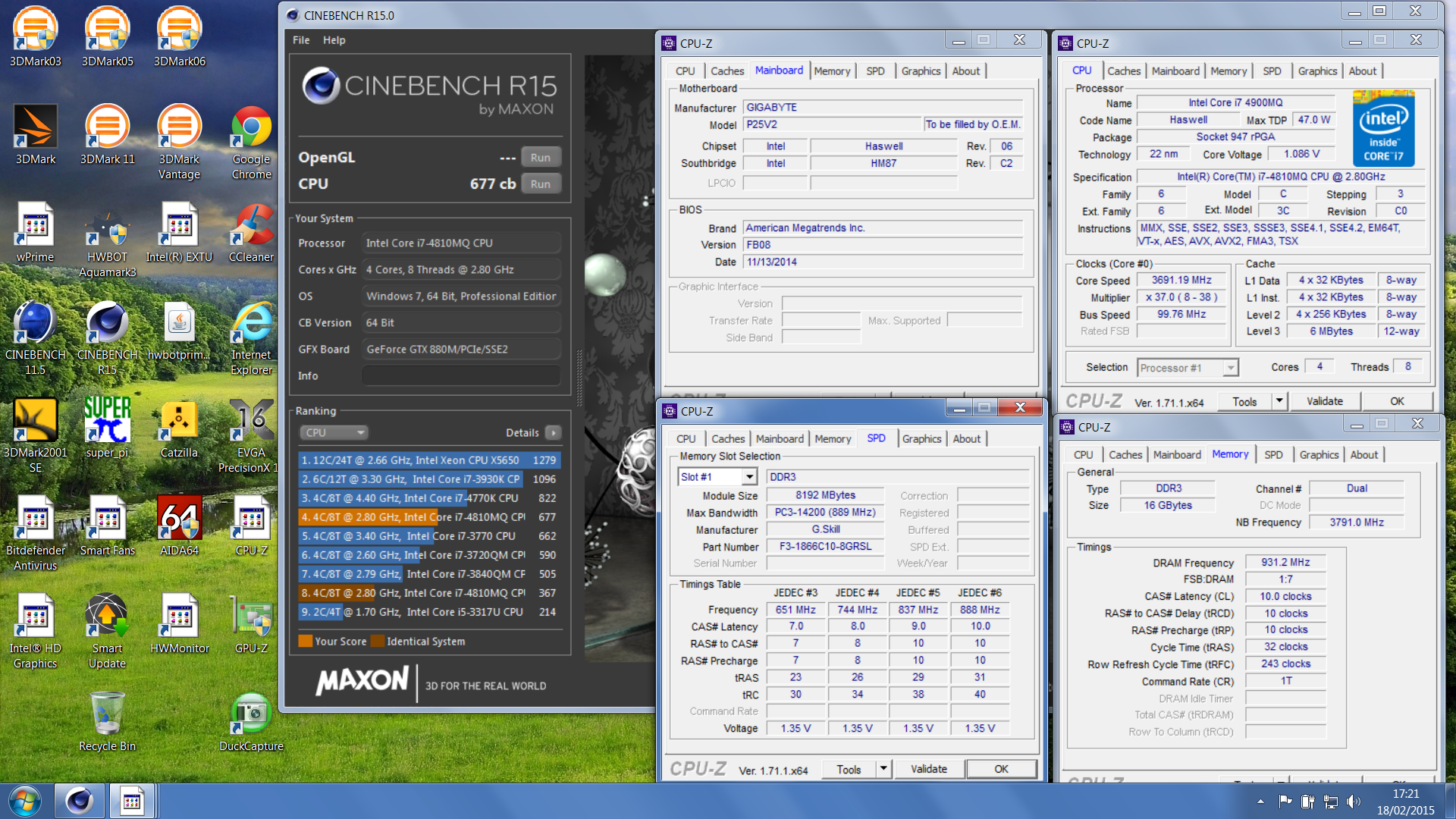This screenshot has height=819, width=1456.
Task: Open the Google Chrome desktop icon
Action: (251, 143)
